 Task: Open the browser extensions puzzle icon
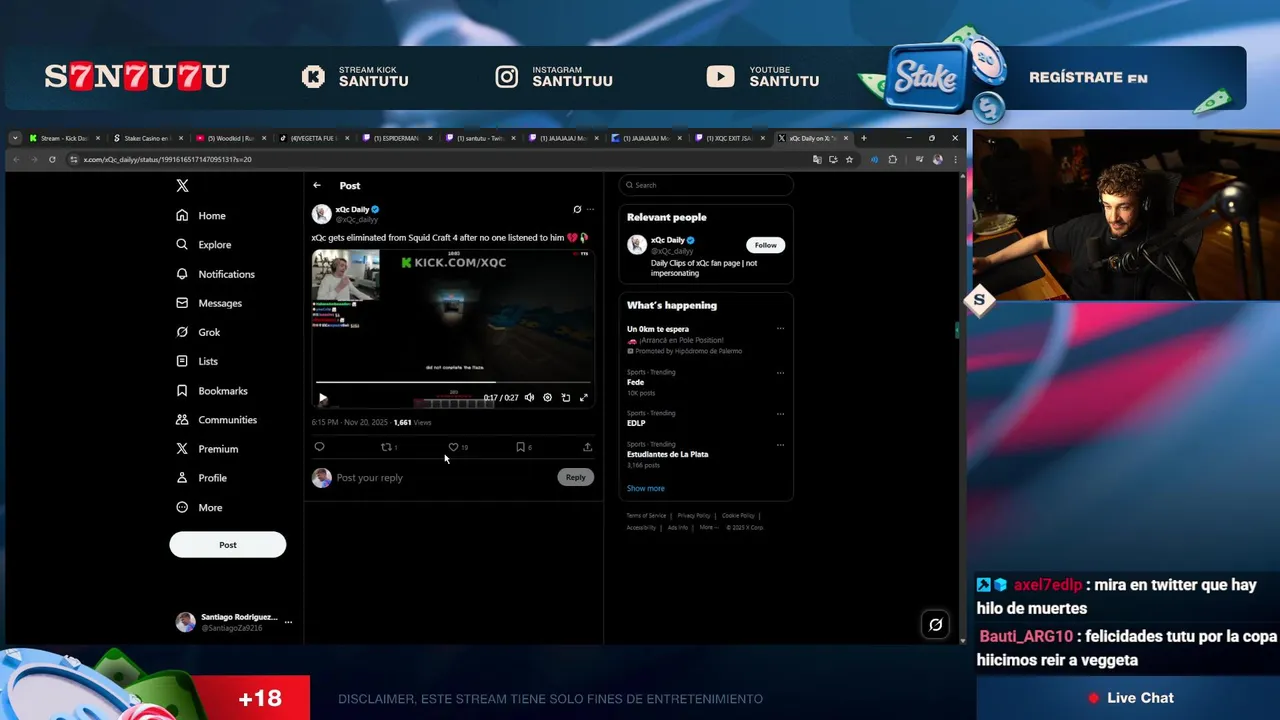[892, 159]
